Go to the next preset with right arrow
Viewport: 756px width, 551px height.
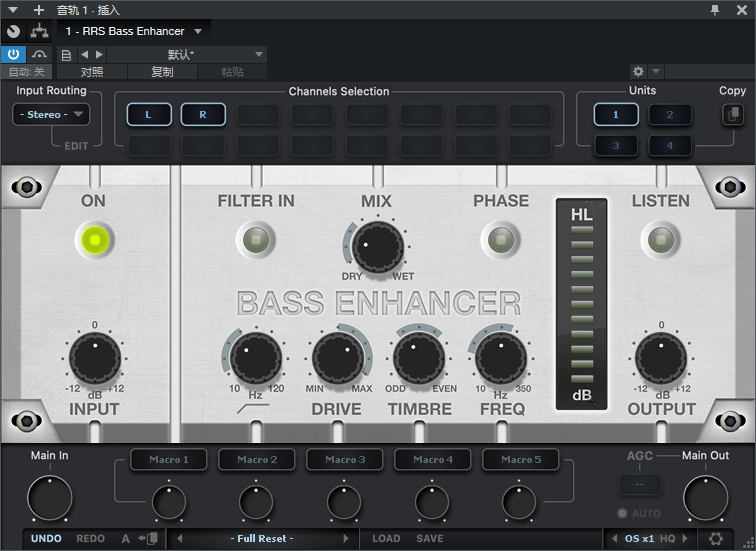coord(99,54)
